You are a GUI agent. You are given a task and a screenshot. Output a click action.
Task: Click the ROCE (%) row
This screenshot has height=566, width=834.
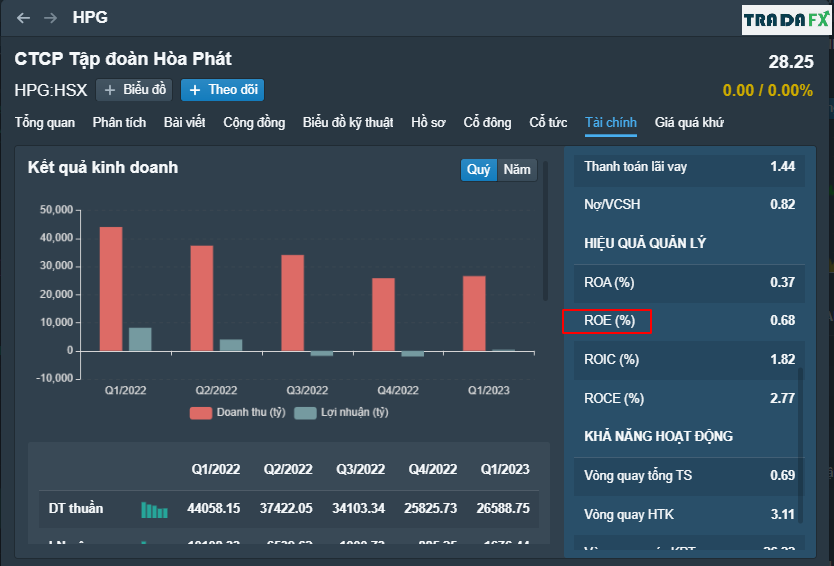pos(689,398)
